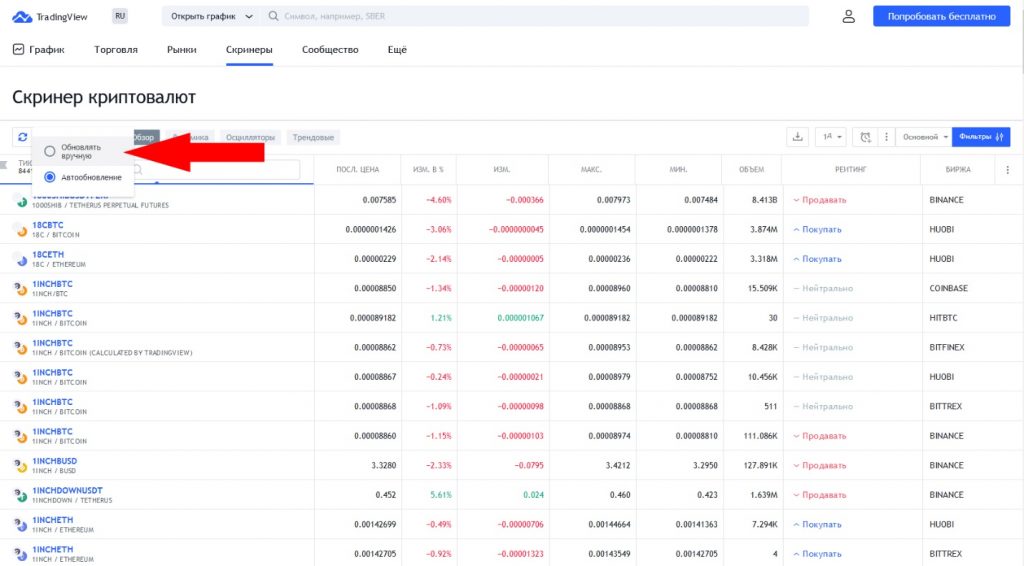Click the 'Скринер криптовалют' page heading
Viewport: 1024px width, 566px height.
(104, 97)
